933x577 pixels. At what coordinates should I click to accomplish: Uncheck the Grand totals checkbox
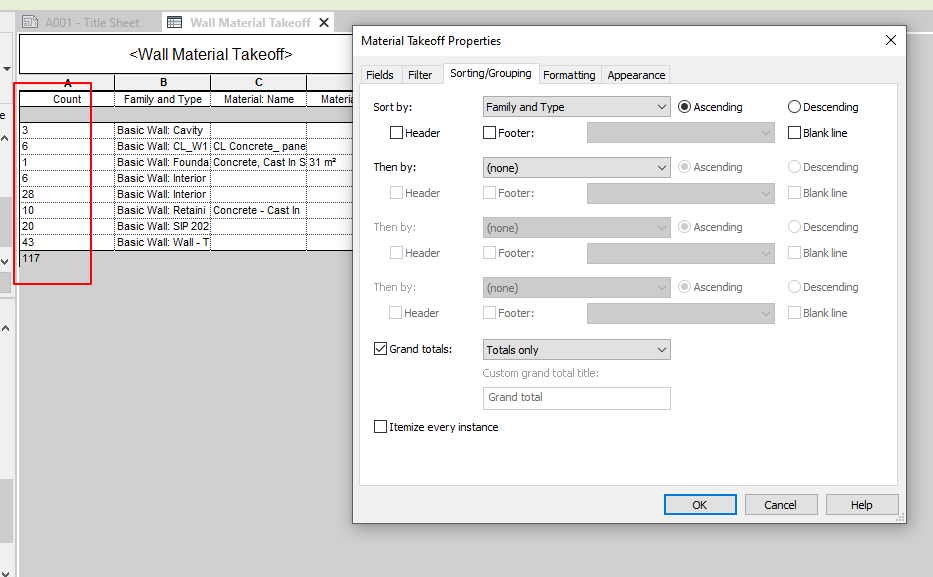[380, 349]
